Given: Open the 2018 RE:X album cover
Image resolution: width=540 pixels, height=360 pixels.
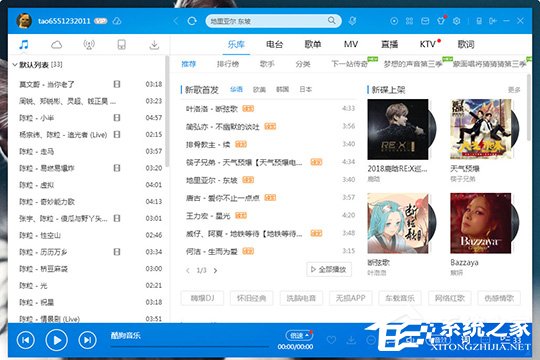Looking at the screenshot, I should (x=398, y=129).
